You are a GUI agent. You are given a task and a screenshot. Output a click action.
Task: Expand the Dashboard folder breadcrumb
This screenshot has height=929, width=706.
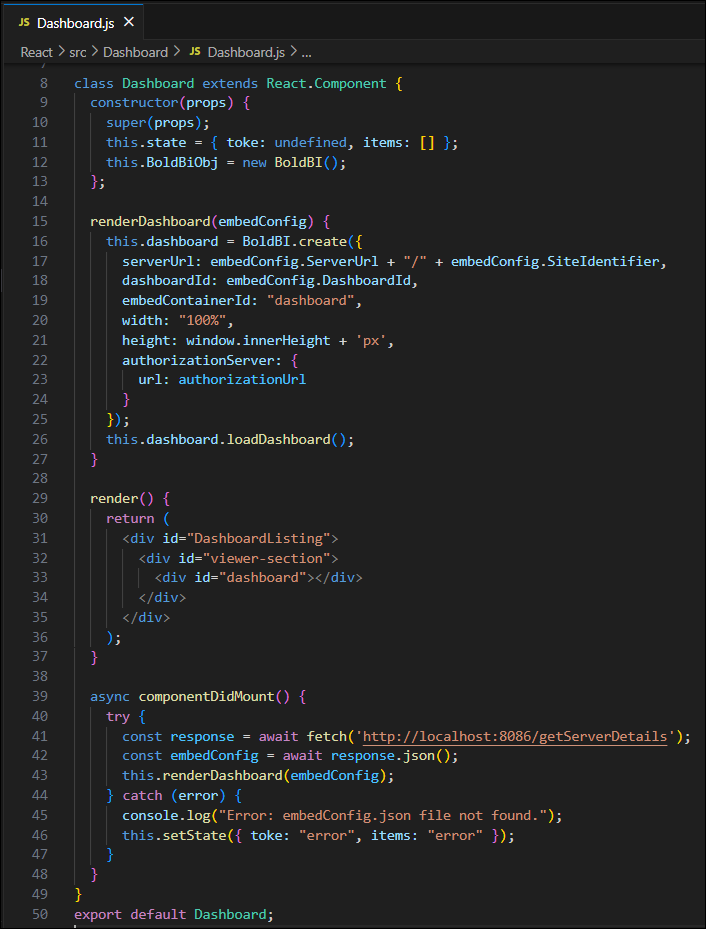point(135,51)
